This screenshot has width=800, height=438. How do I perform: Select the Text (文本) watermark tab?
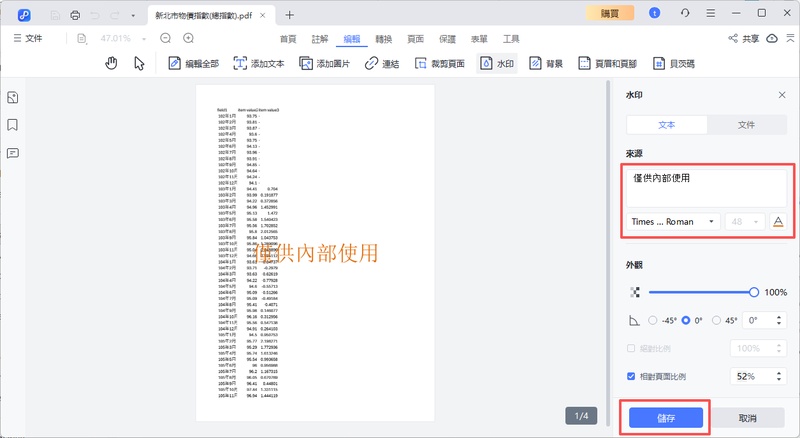point(667,125)
